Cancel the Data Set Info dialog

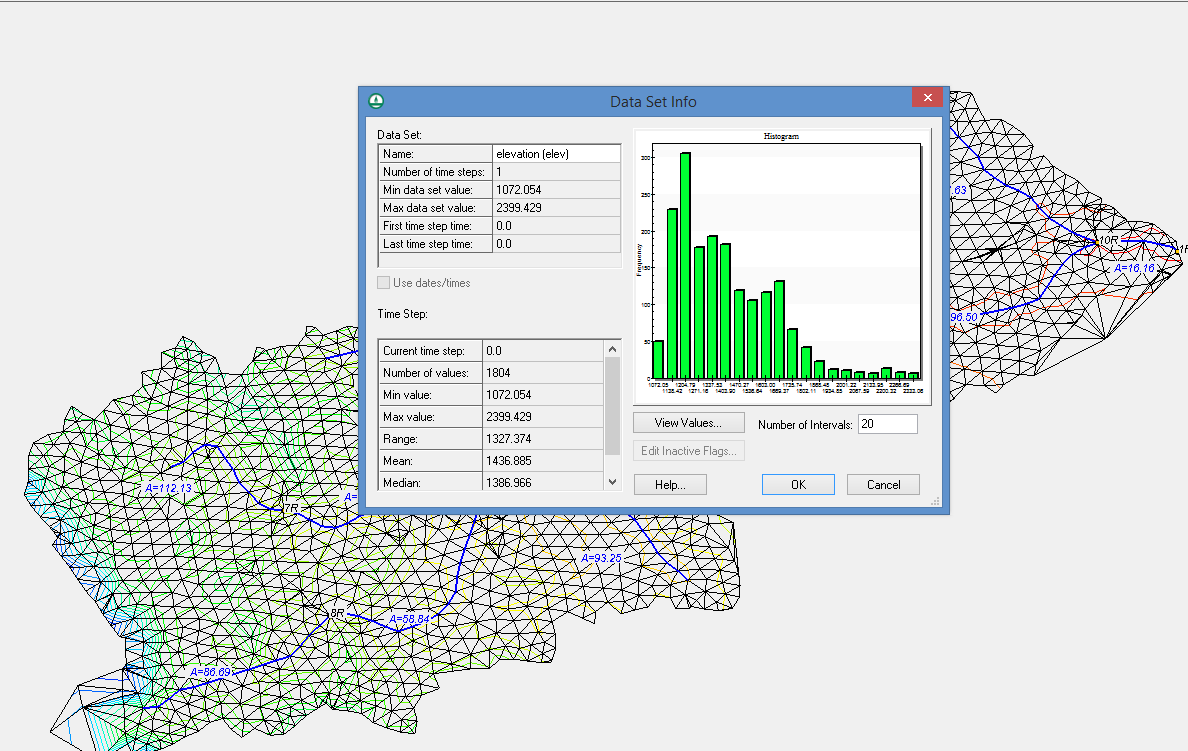[883, 485]
